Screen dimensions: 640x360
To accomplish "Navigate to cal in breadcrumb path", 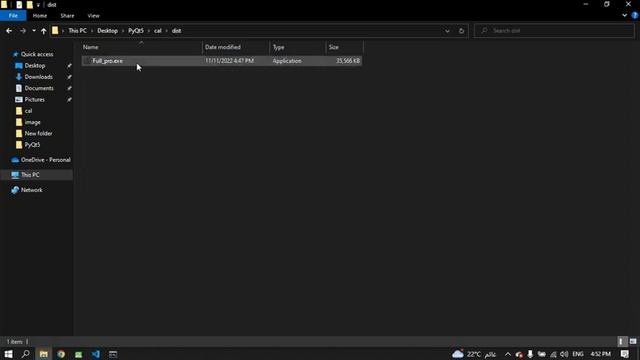I will pos(158,31).
